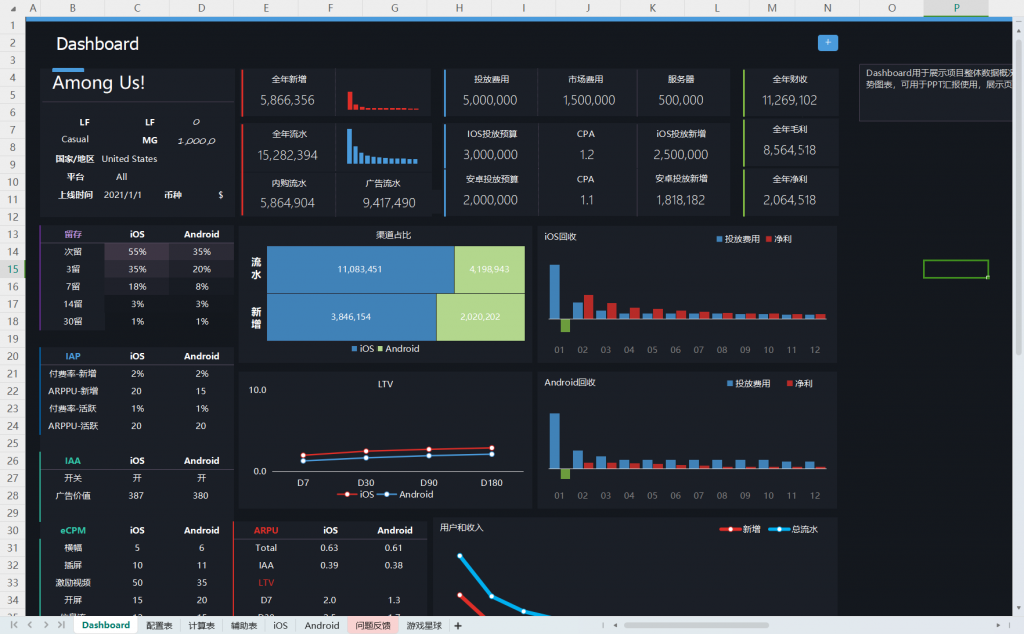
Task: Select the 市场费用 value 1,500,000
Action: pos(588,100)
